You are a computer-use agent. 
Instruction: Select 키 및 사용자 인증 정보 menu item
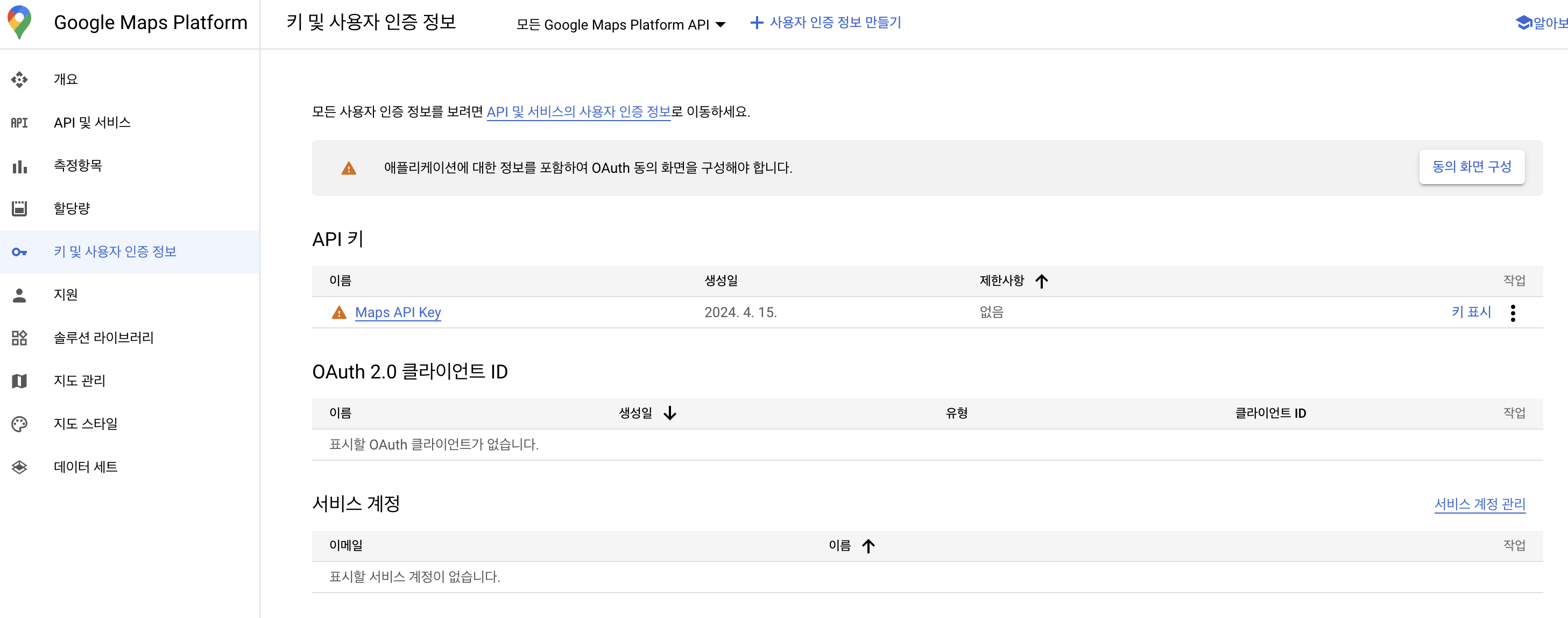(115, 251)
